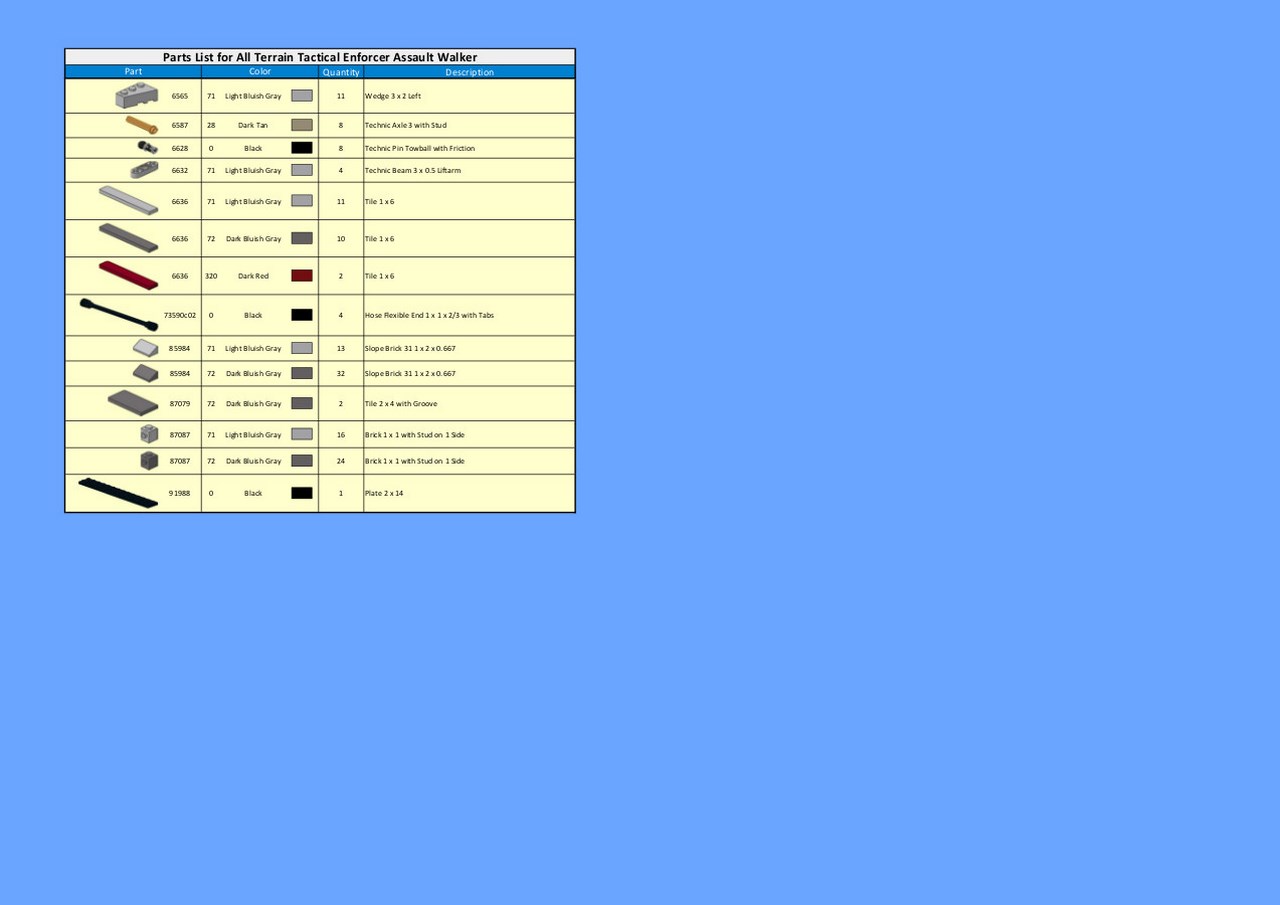Click the light gray Brick 1 x 1 Stud image
1280x905 pixels.
(149, 434)
